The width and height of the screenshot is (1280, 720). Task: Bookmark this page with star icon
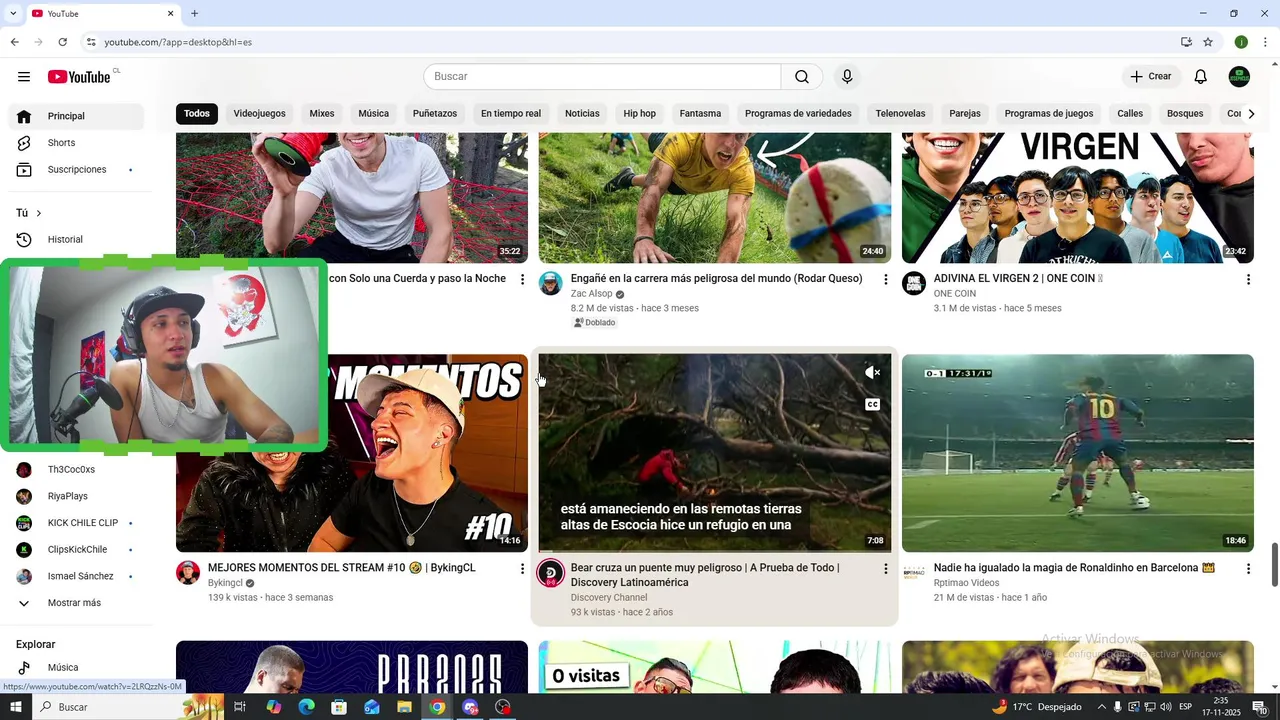pyautogui.click(x=1208, y=42)
